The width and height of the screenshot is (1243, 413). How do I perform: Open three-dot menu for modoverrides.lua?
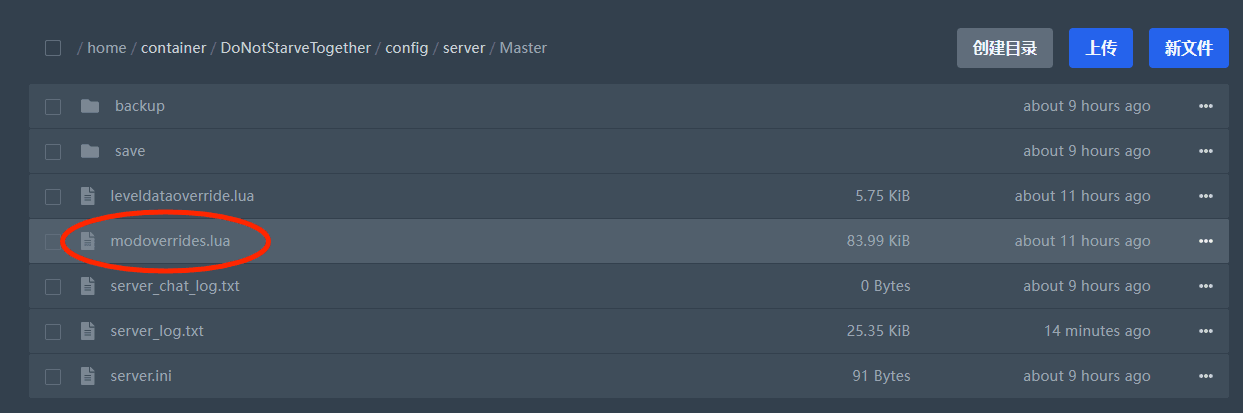tap(1205, 241)
